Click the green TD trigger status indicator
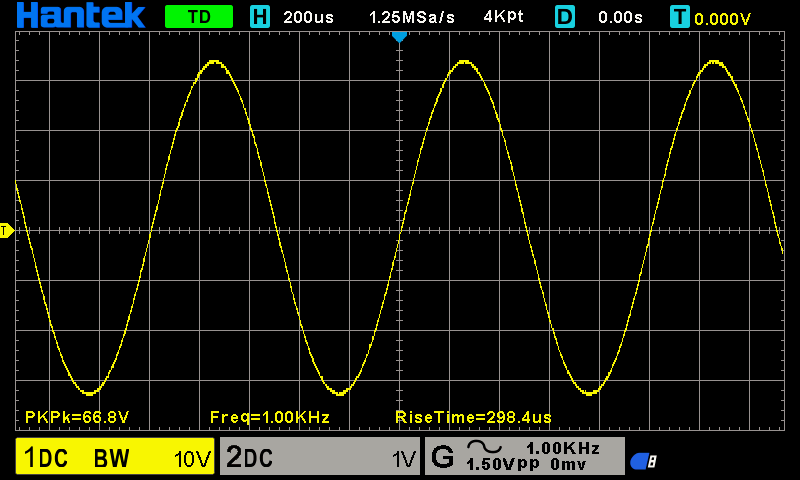 [199, 17]
